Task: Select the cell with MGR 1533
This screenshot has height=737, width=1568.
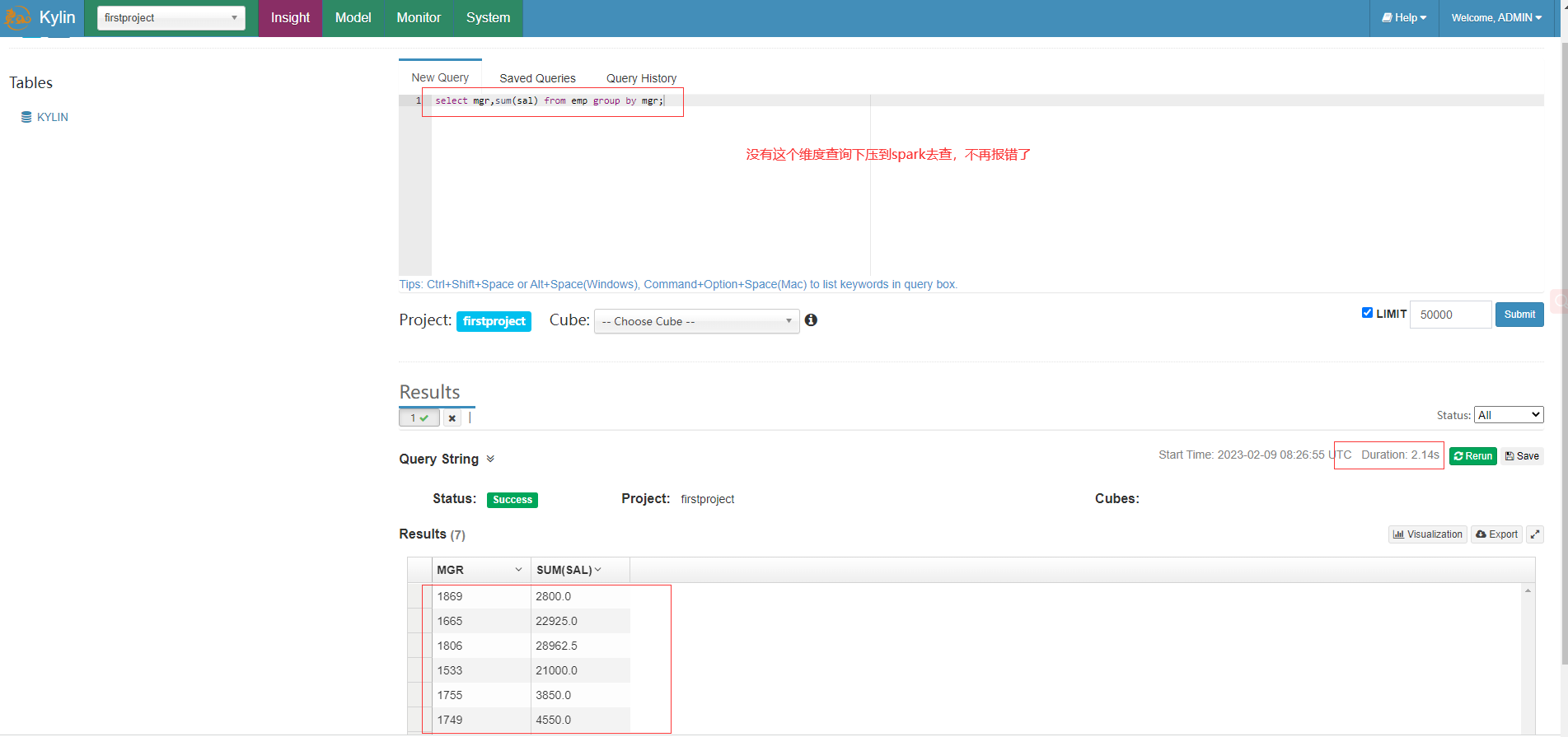Action: click(x=481, y=670)
